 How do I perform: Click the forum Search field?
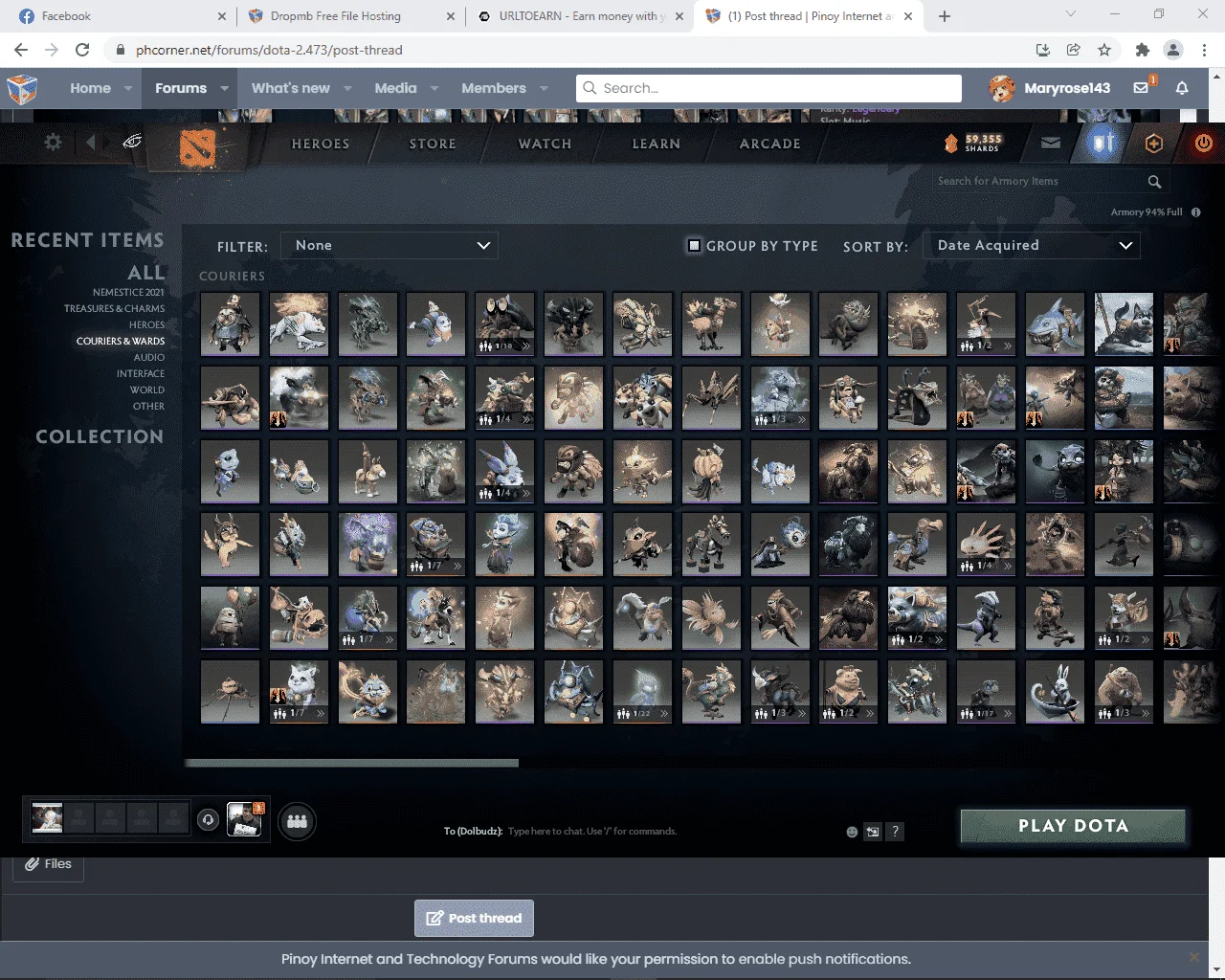pos(768,88)
